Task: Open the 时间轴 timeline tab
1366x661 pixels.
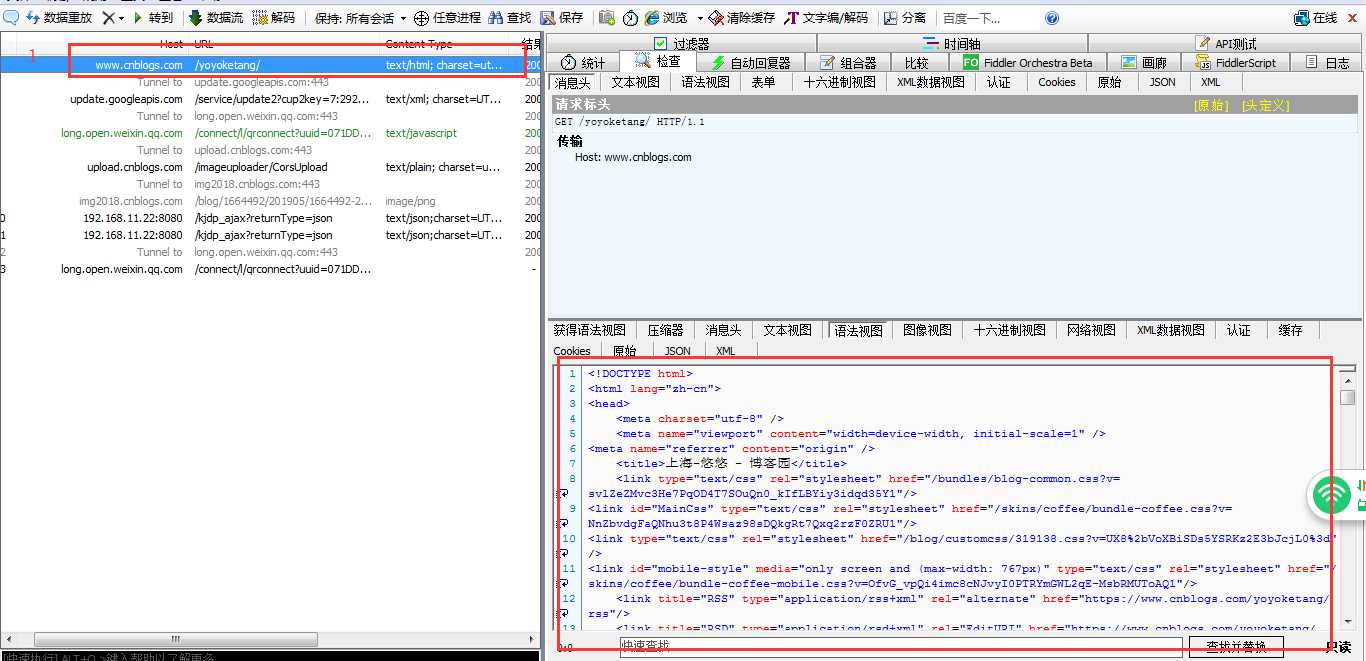Action: [952, 43]
